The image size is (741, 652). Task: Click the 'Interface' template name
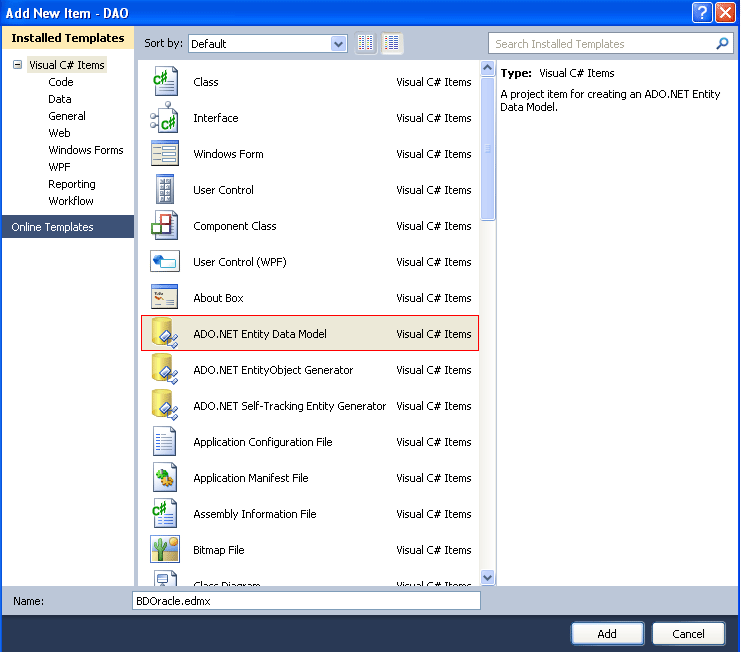click(215, 118)
